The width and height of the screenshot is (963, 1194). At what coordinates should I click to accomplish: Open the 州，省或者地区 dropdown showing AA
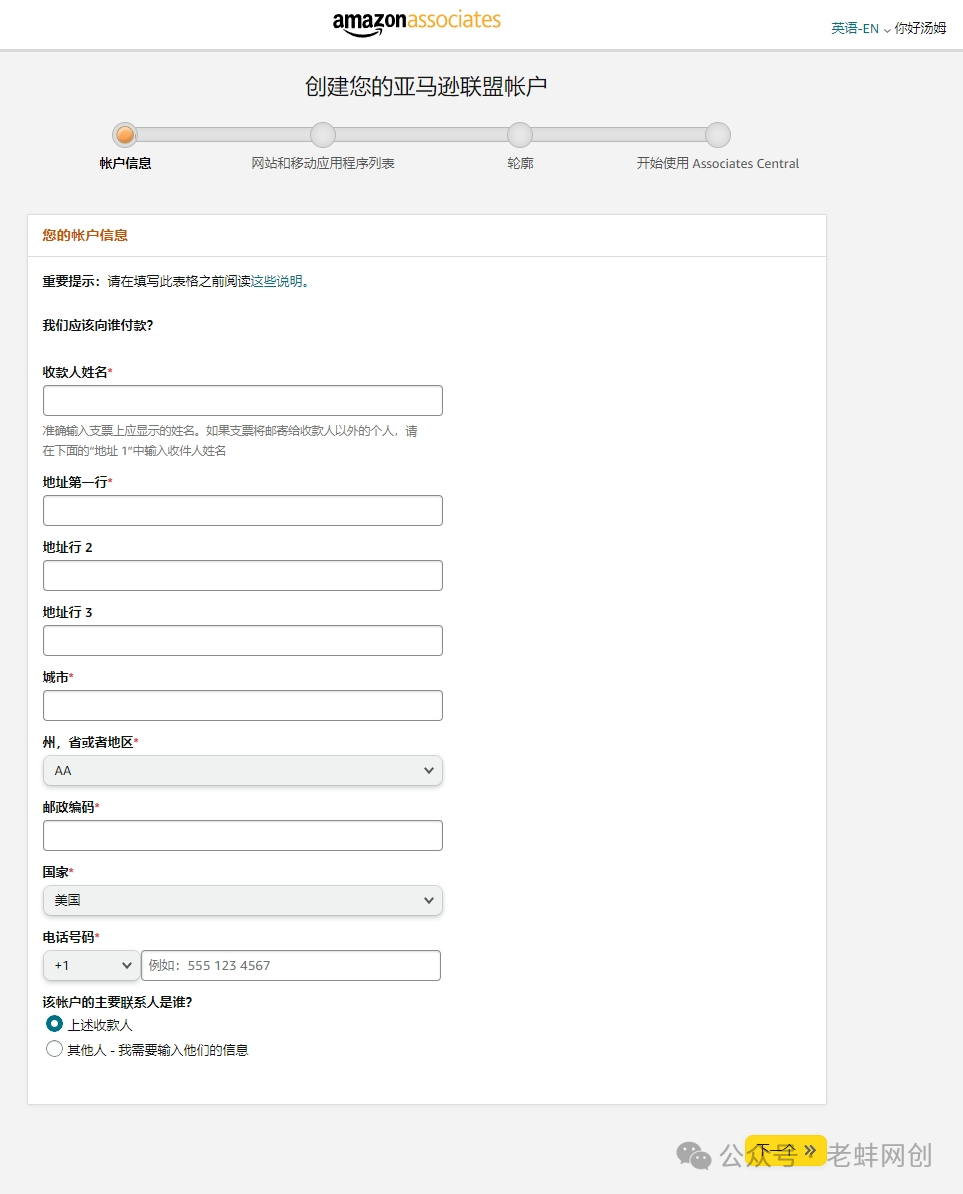[x=243, y=771]
